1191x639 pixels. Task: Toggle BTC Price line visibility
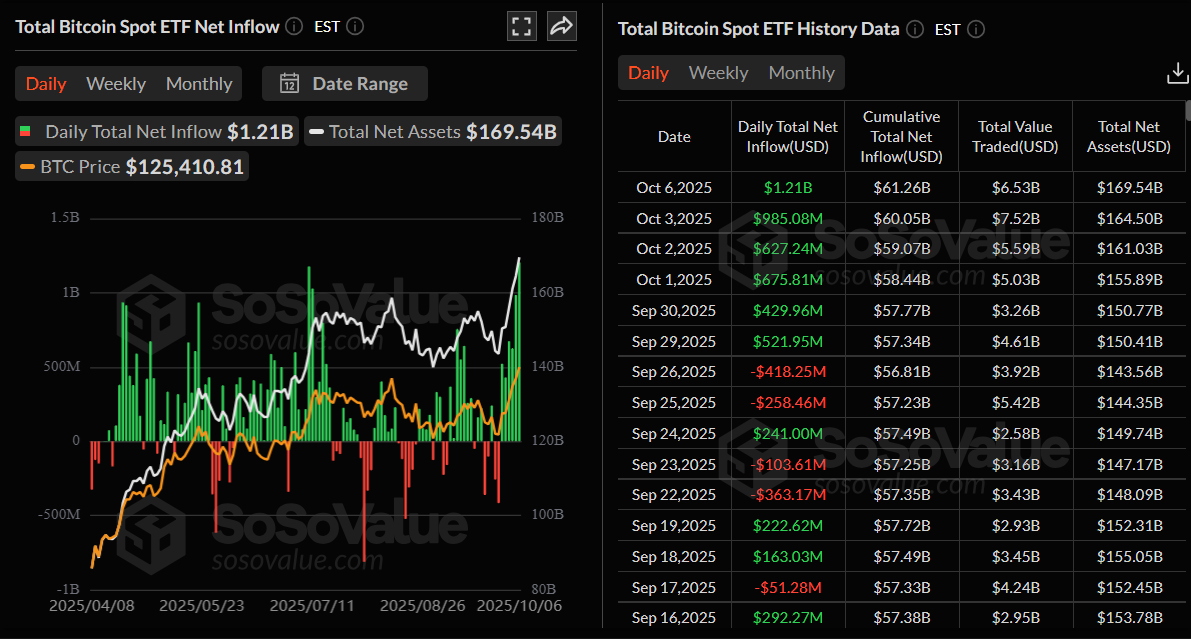[x=131, y=167]
